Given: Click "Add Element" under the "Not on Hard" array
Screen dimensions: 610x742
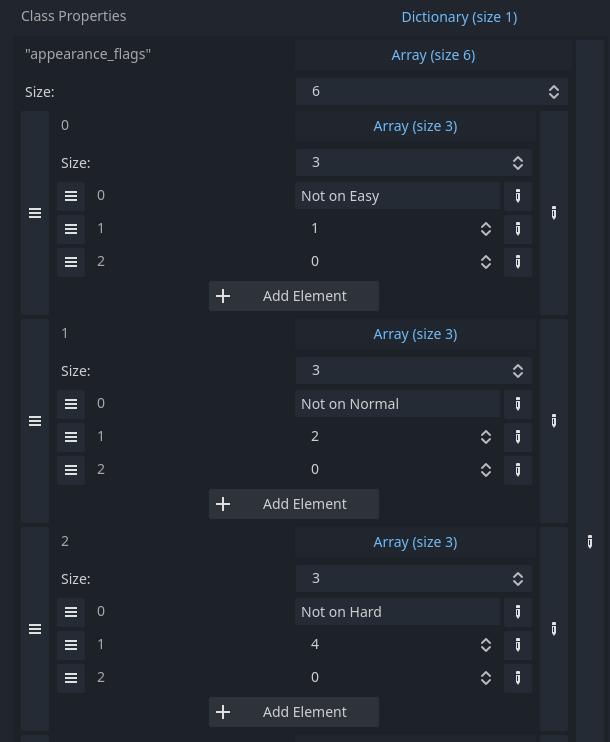Looking at the screenshot, I should tap(294, 712).
